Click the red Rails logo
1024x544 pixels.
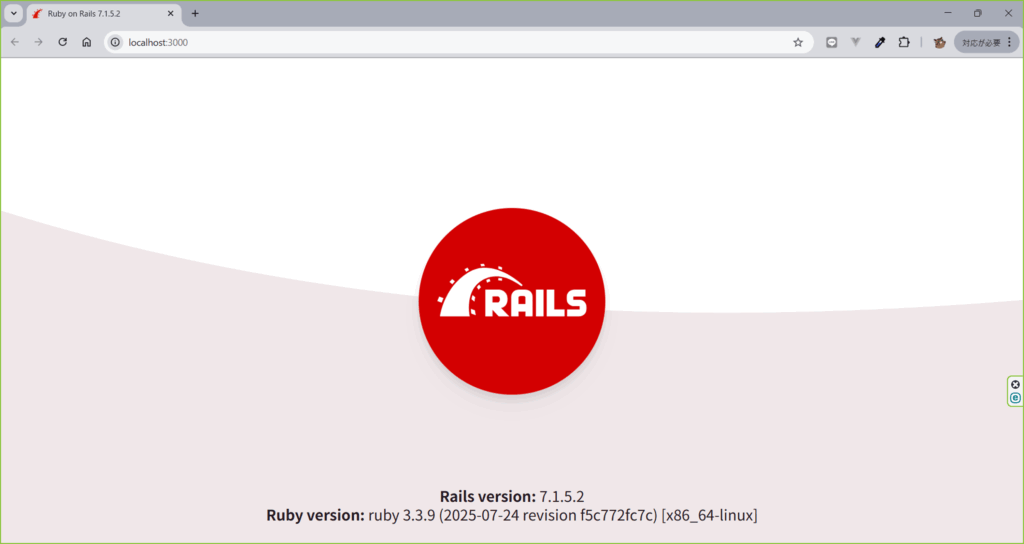[511, 301]
